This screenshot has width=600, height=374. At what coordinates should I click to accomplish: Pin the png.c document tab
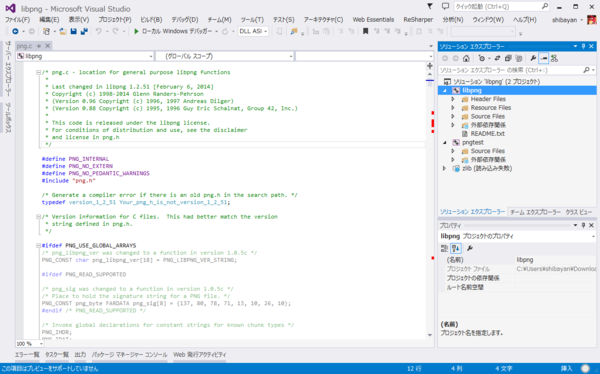39,46
